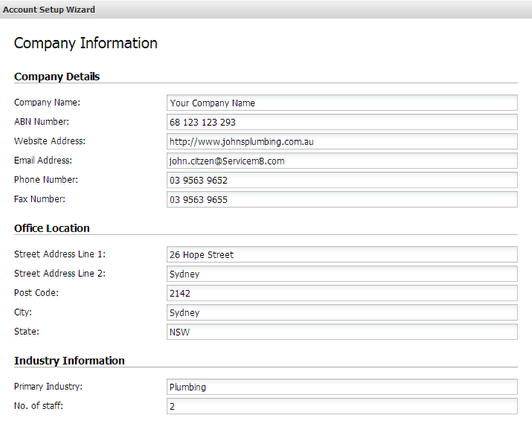Click the Company Name input field
This screenshot has height=421, width=532.
coord(342,103)
